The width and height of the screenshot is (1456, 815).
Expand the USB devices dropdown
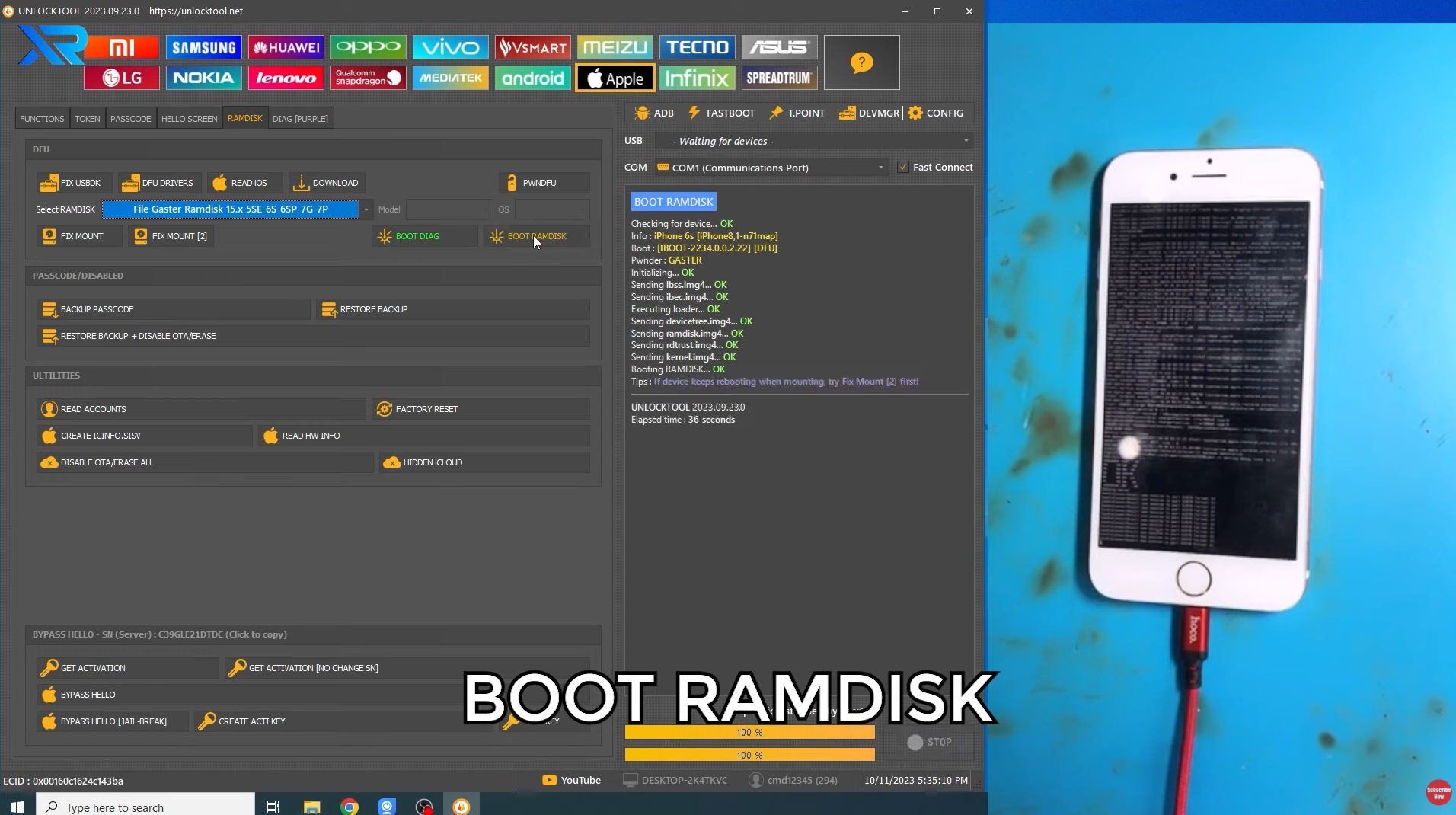coord(813,141)
